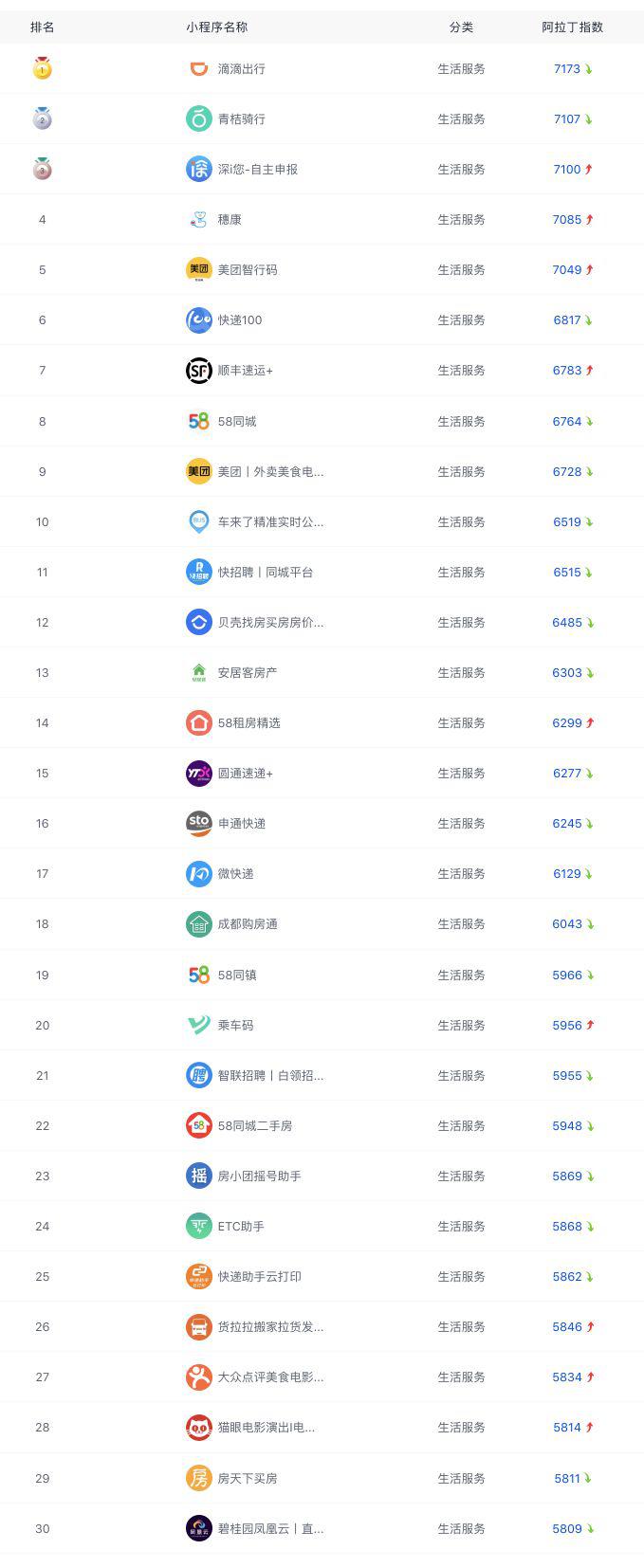The width and height of the screenshot is (644, 1568).
Task: Click the 7173 index value for 滴滴出行
Action: (x=566, y=69)
